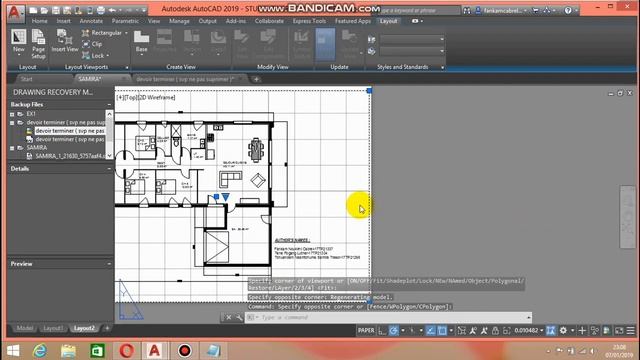Click the command line input field
640x360 pixels.
click(x=388, y=317)
